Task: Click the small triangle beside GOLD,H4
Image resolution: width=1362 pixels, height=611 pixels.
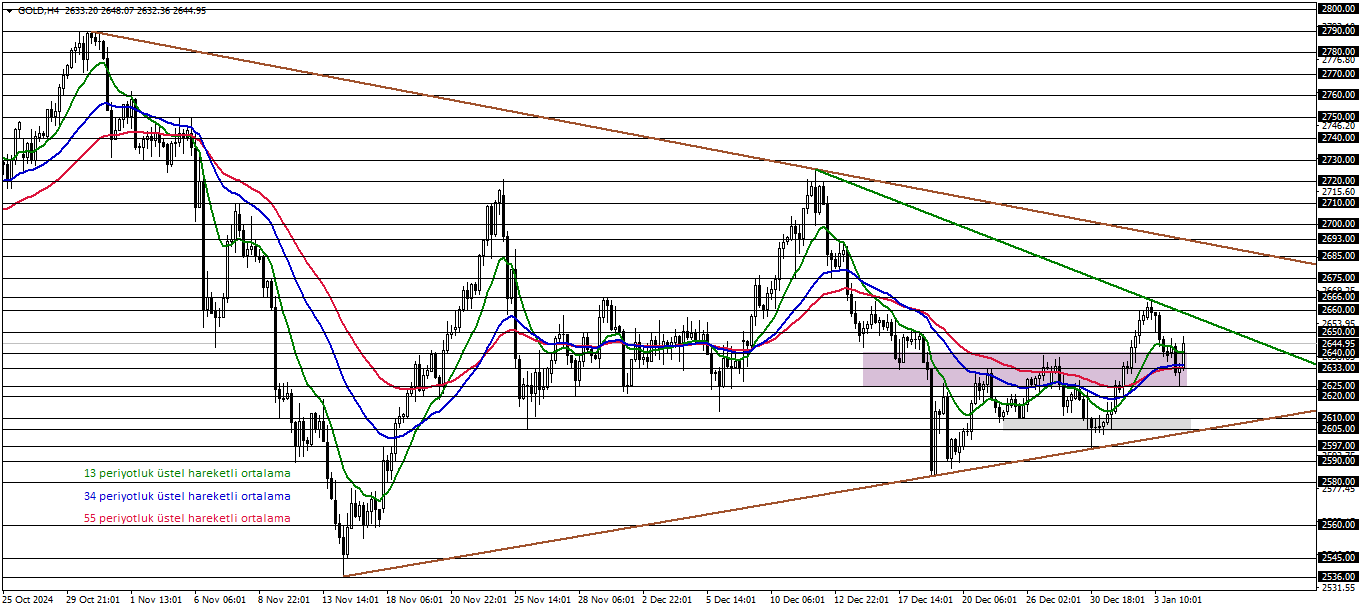Action: point(9,10)
